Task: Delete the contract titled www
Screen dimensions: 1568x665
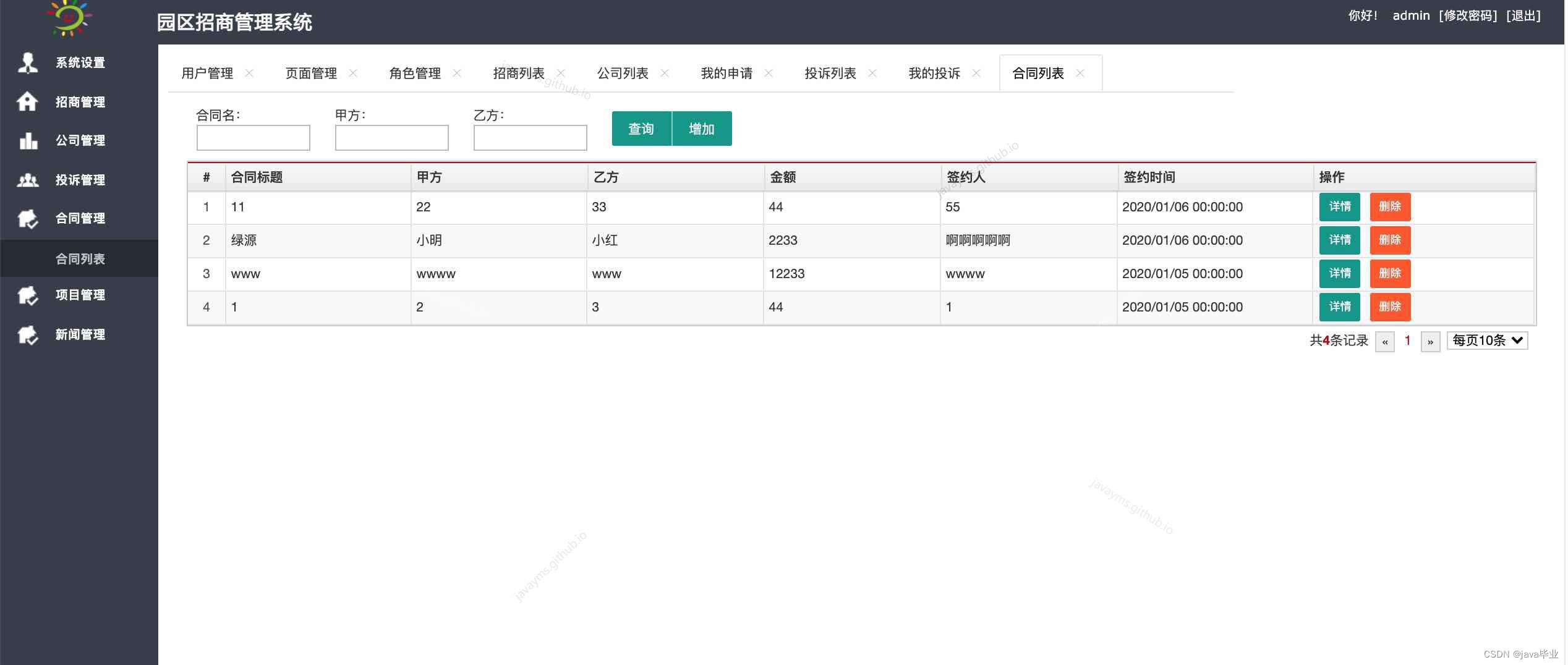Action: [x=1390, y=273]
